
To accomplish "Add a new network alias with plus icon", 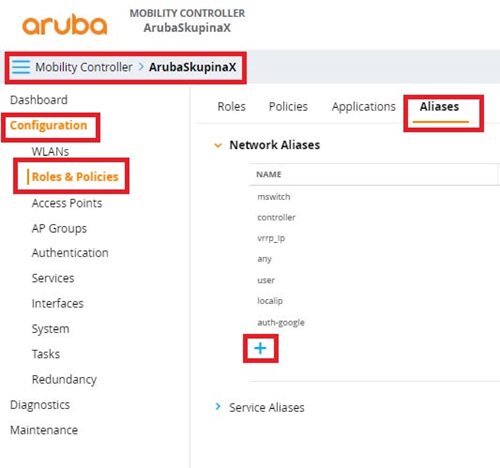I will click(x=260, y=348).
